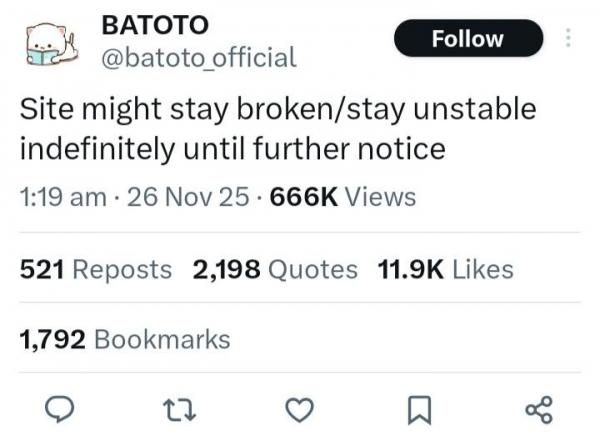Open share options icon
The width and height of the screenshot is (600, 446).
point(539,410)
